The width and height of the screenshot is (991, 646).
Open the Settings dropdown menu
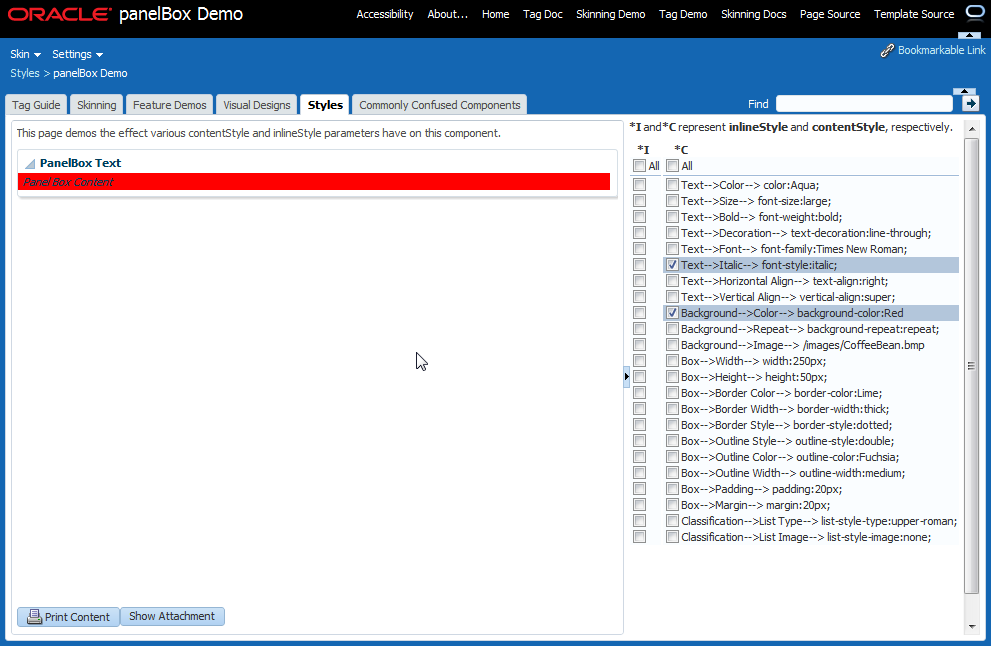pyautogui.click(x=77, y=54)
